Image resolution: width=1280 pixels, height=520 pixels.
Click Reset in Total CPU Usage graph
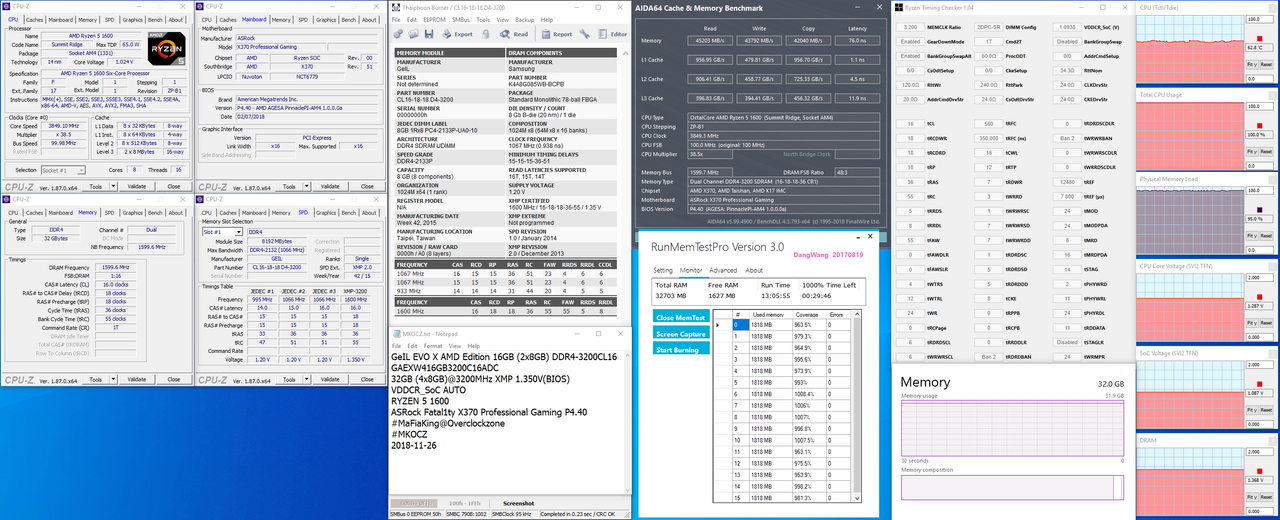tap(1265, 150)
